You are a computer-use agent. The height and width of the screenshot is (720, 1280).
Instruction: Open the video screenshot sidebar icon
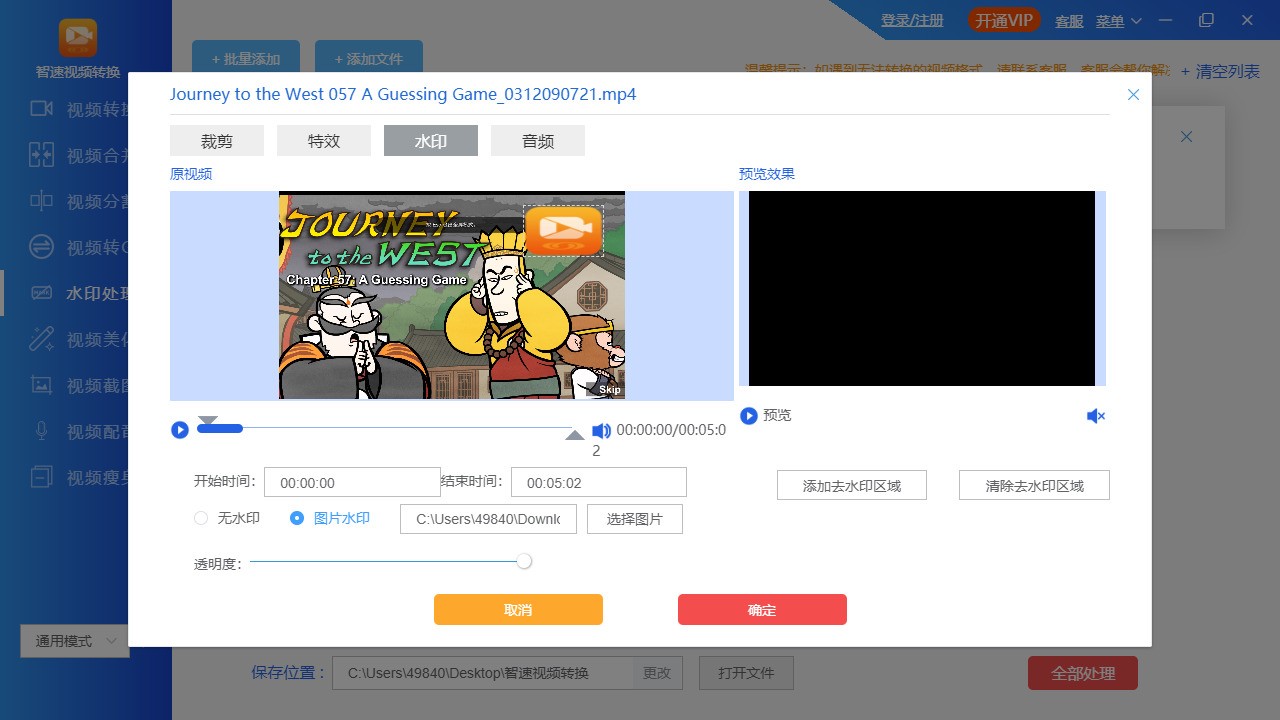coord(41,385)
